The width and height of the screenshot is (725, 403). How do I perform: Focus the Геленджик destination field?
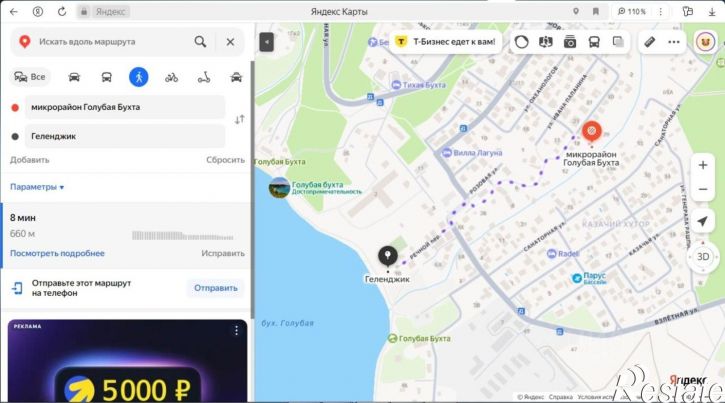(125, 136)
